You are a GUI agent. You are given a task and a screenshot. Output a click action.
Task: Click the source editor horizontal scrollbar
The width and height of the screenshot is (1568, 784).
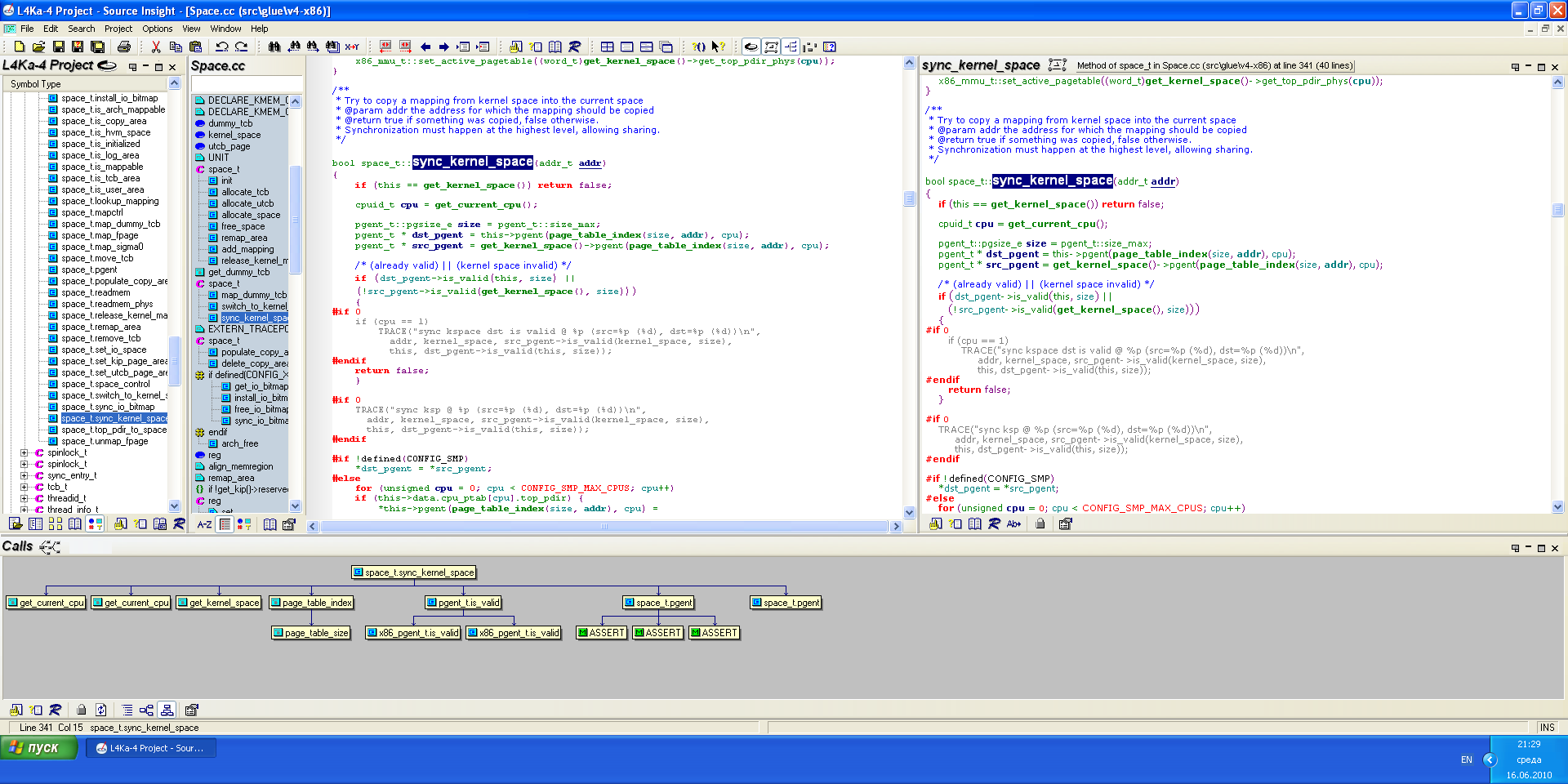coord(604,527)
